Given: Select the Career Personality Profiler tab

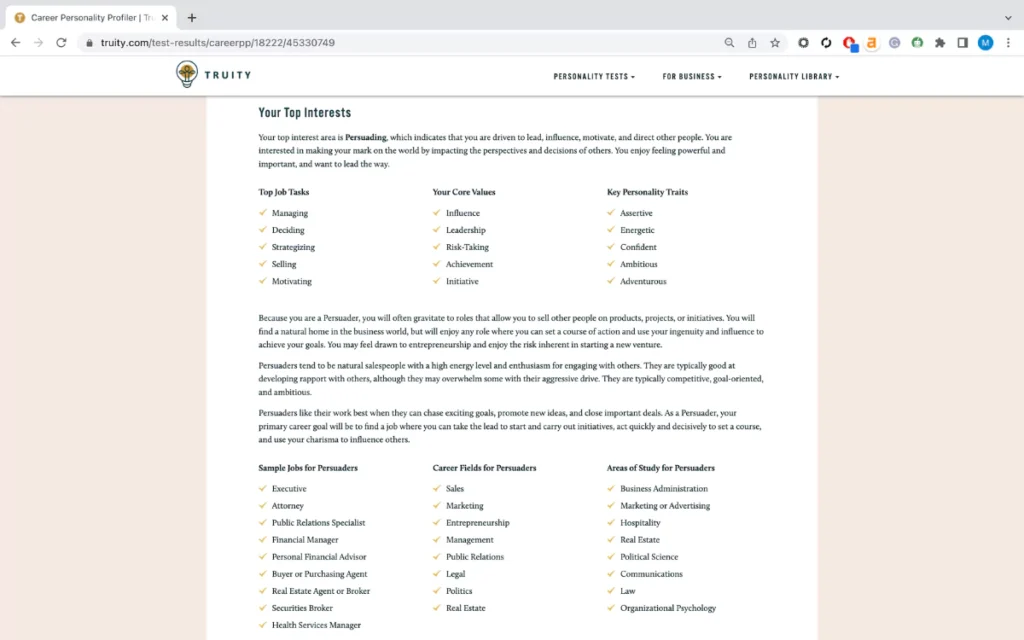Looking at the screenshot, I should tap(91, 18).
